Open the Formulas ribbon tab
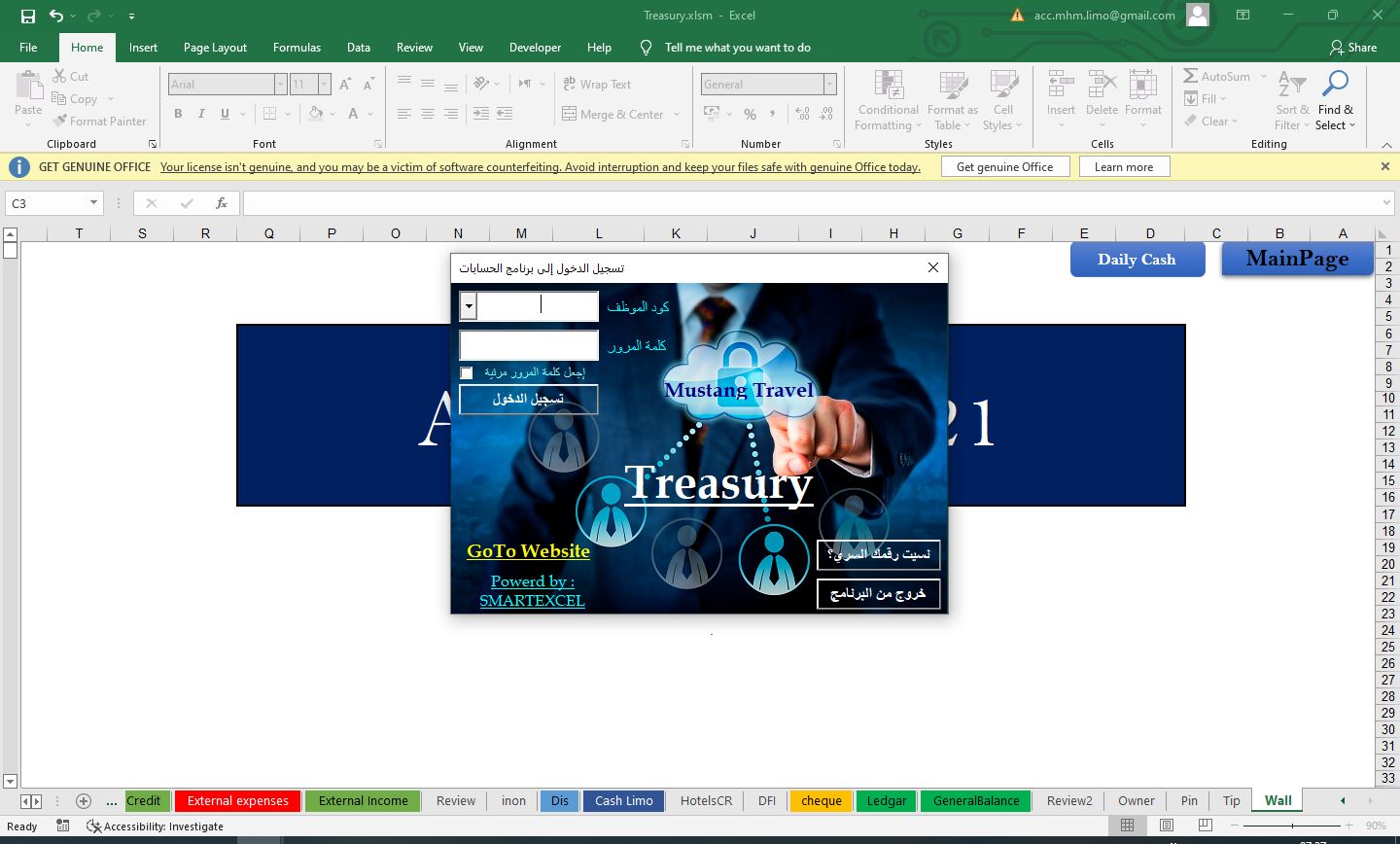The height and width of the screenshot is (844, 1400). click(x=297, y=48)
